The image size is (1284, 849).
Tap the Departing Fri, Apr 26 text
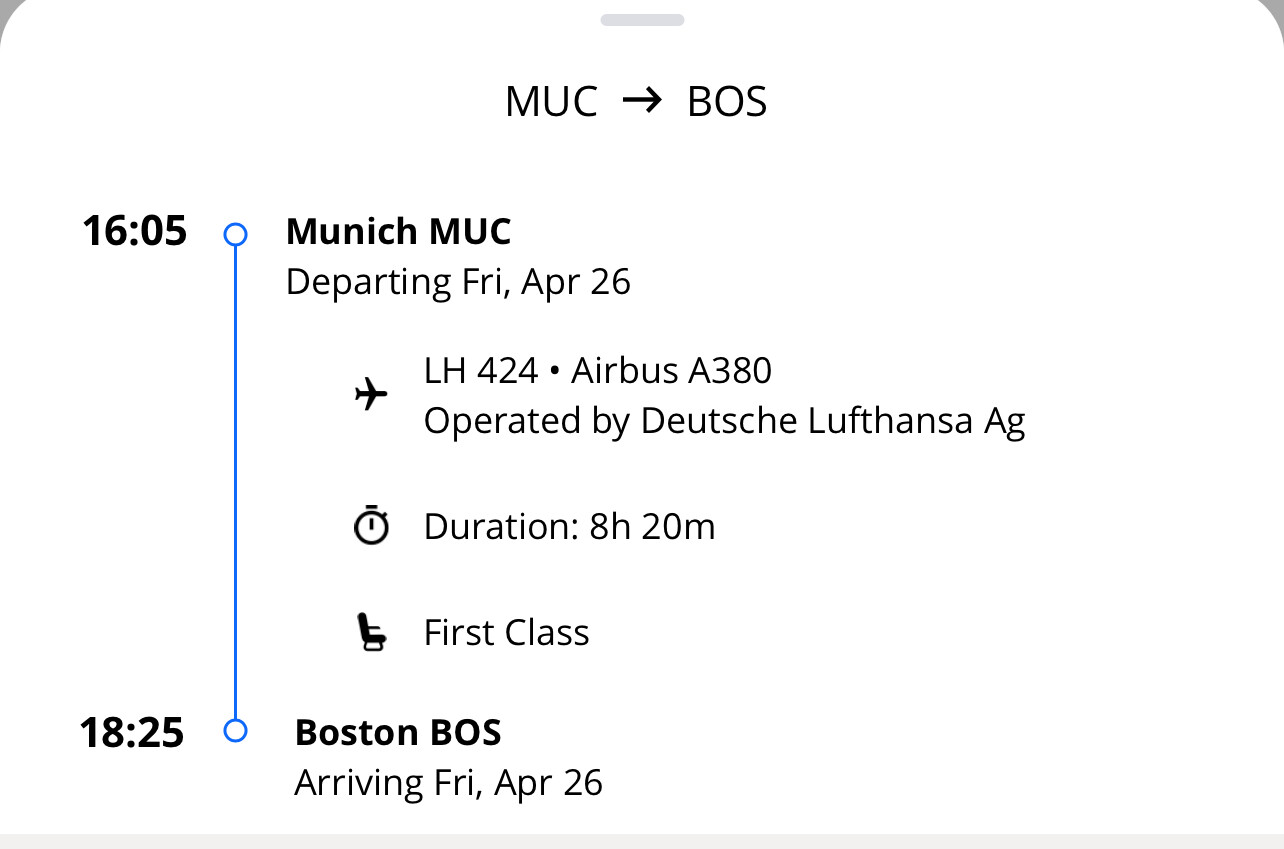coord(458,282)
